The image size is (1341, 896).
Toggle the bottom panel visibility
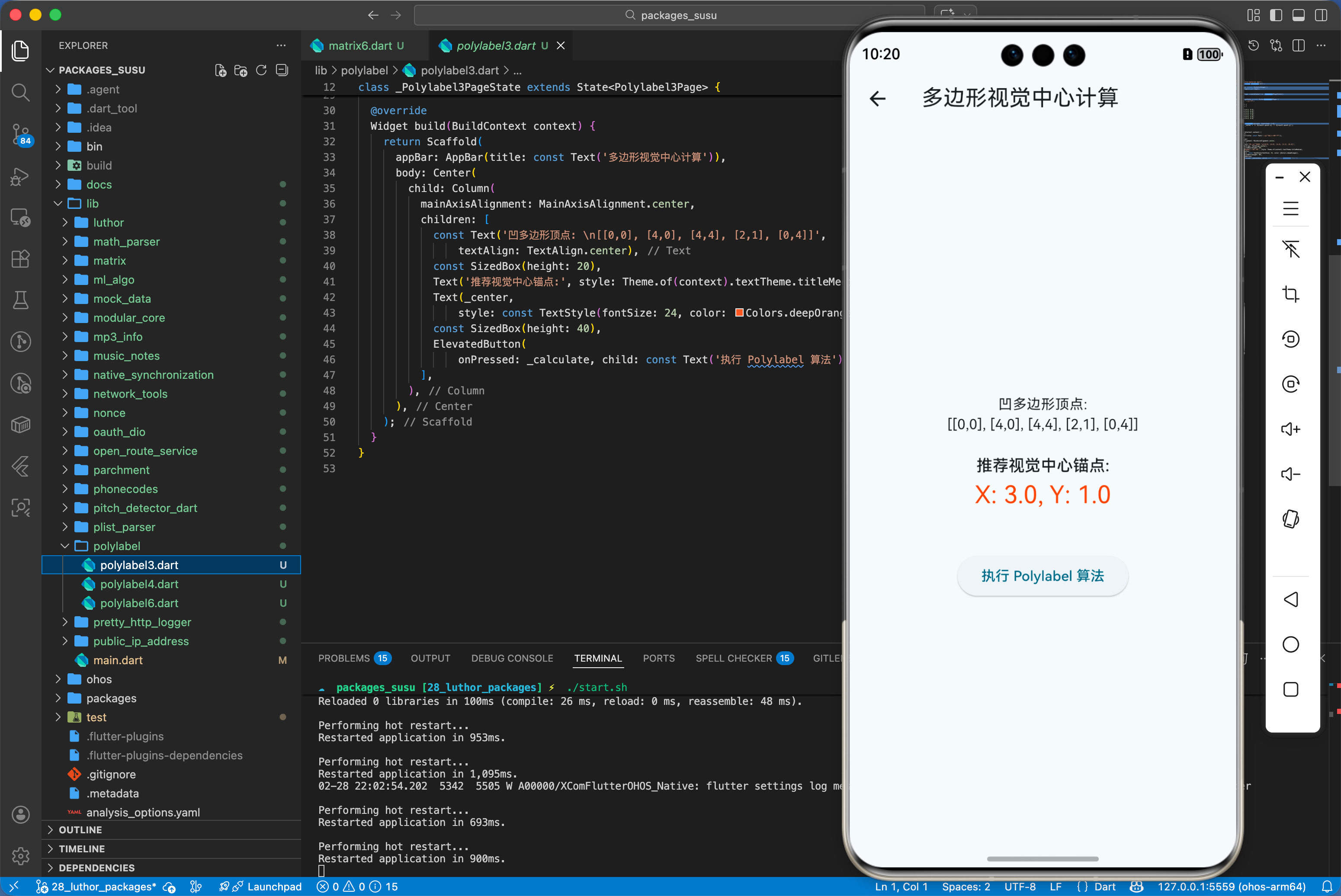tap(1298, 16)
